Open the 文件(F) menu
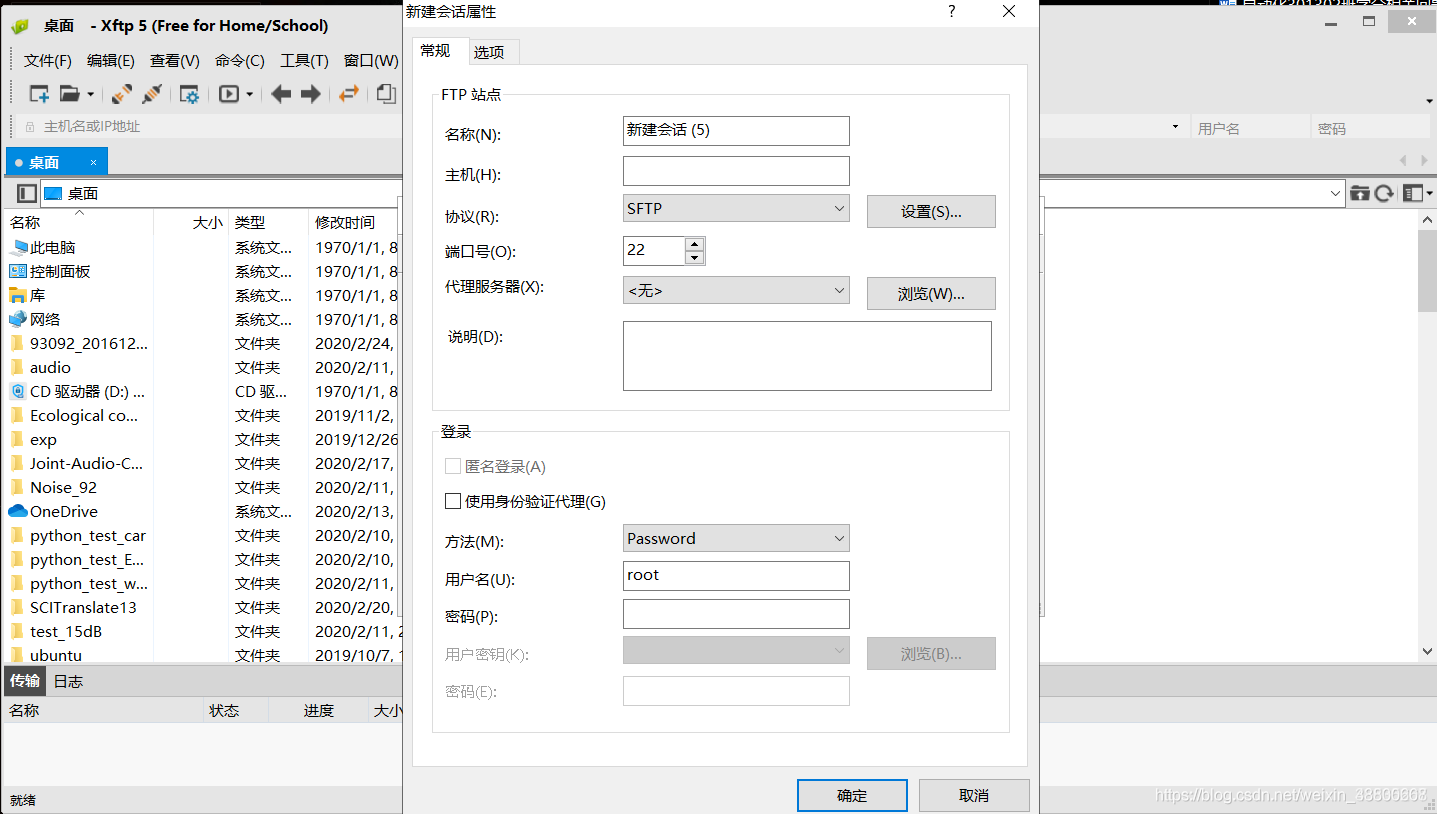 coord(48,60)
